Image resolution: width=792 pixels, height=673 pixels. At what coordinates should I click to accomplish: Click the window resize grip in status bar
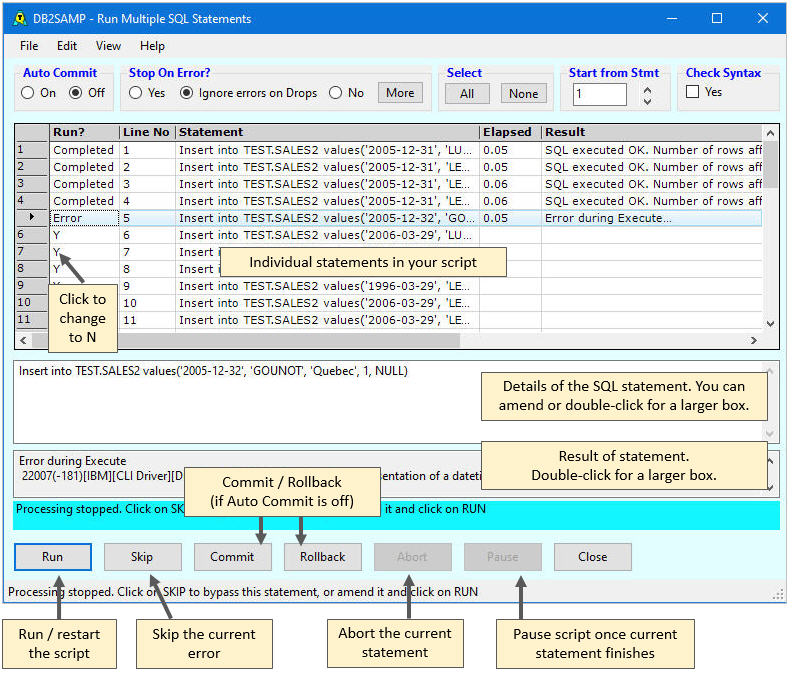pos(778,595)
